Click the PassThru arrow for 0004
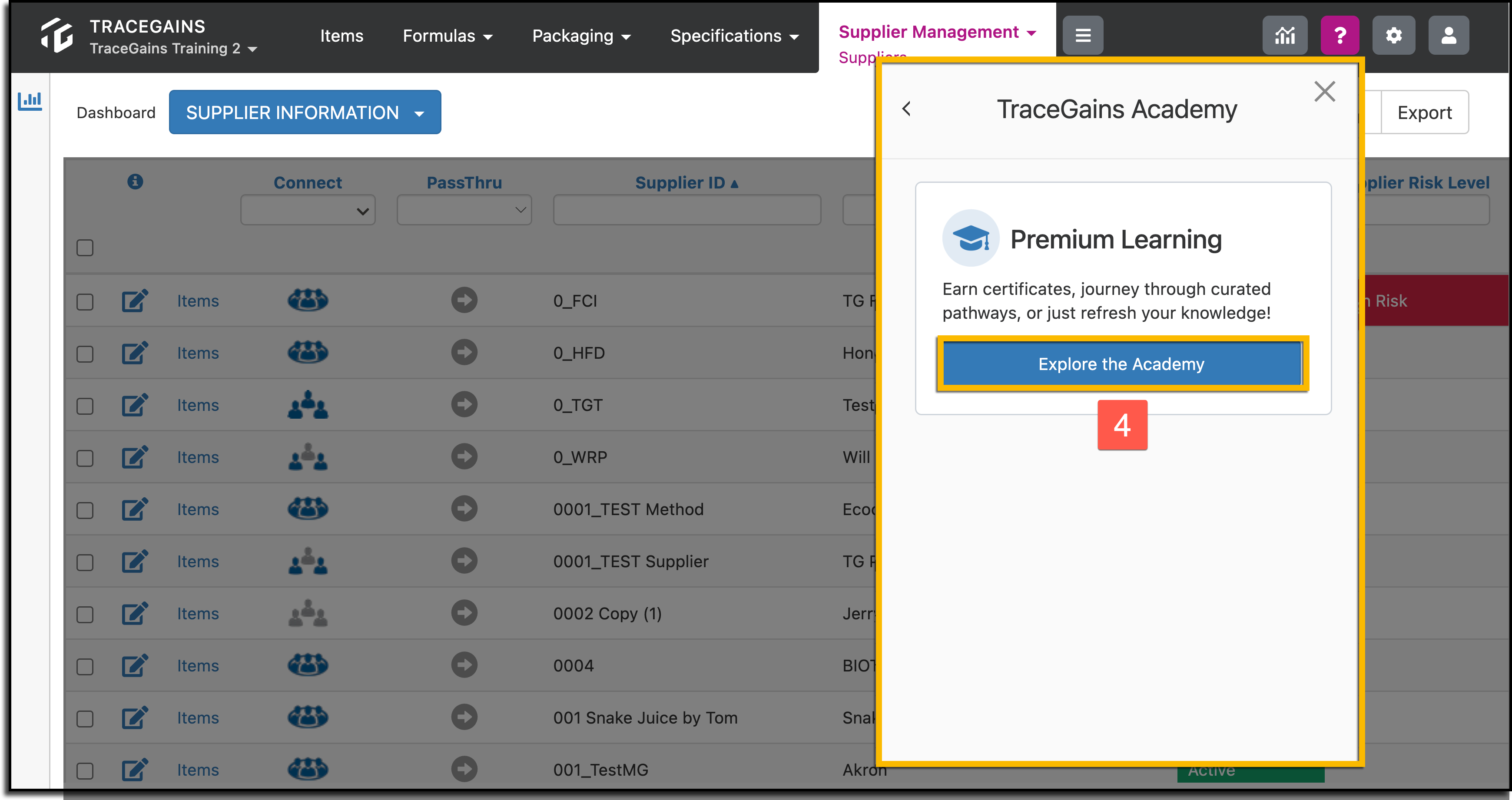The width and height of the screenshot is (1512, 800). pos(464,665)
